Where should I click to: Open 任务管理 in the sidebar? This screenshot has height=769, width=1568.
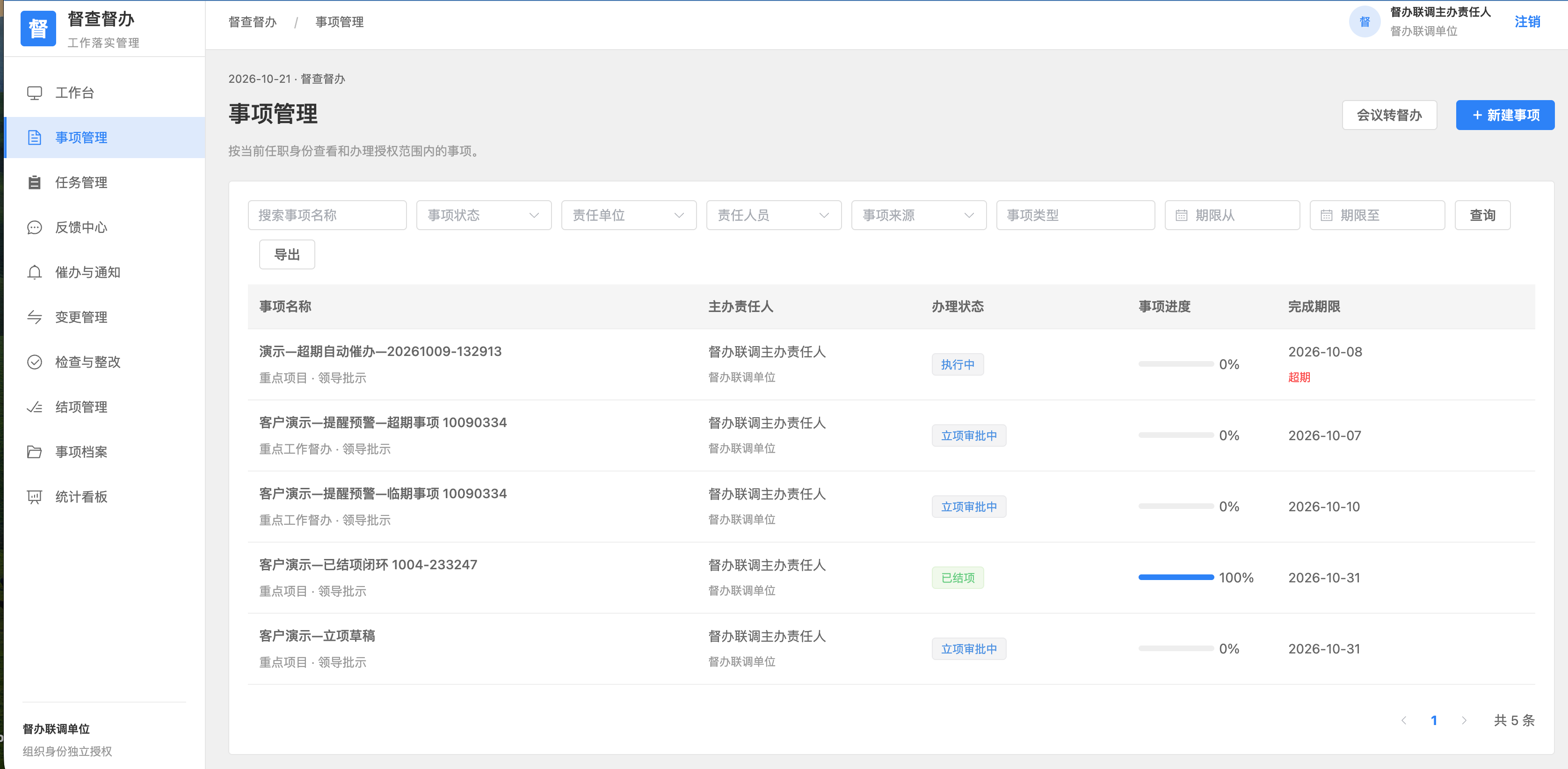pos(105,182)
